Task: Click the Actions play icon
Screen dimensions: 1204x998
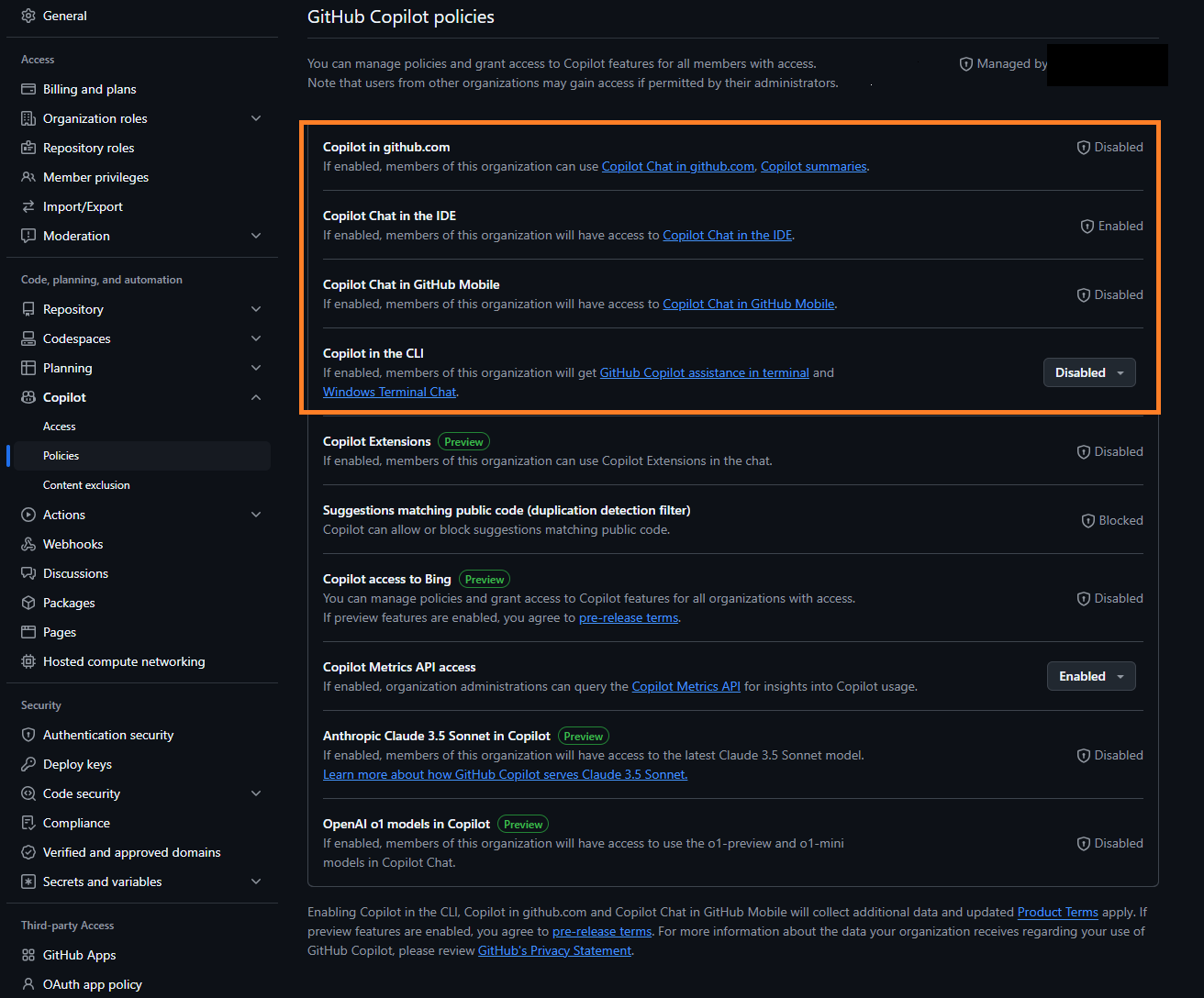Action: pos(28,515)
